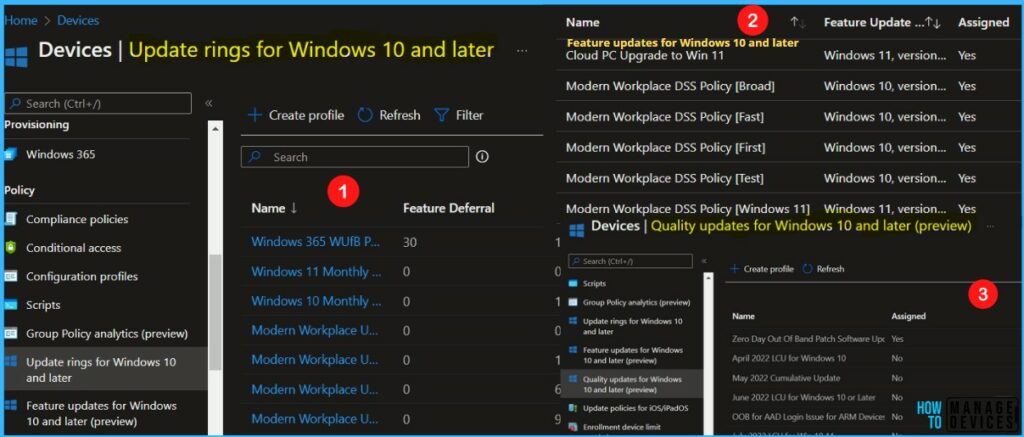Viewport: 1024px width, 437px height.
Task: Click the Devices icon beside Quality updates title
Action: (x=576, y=230)
